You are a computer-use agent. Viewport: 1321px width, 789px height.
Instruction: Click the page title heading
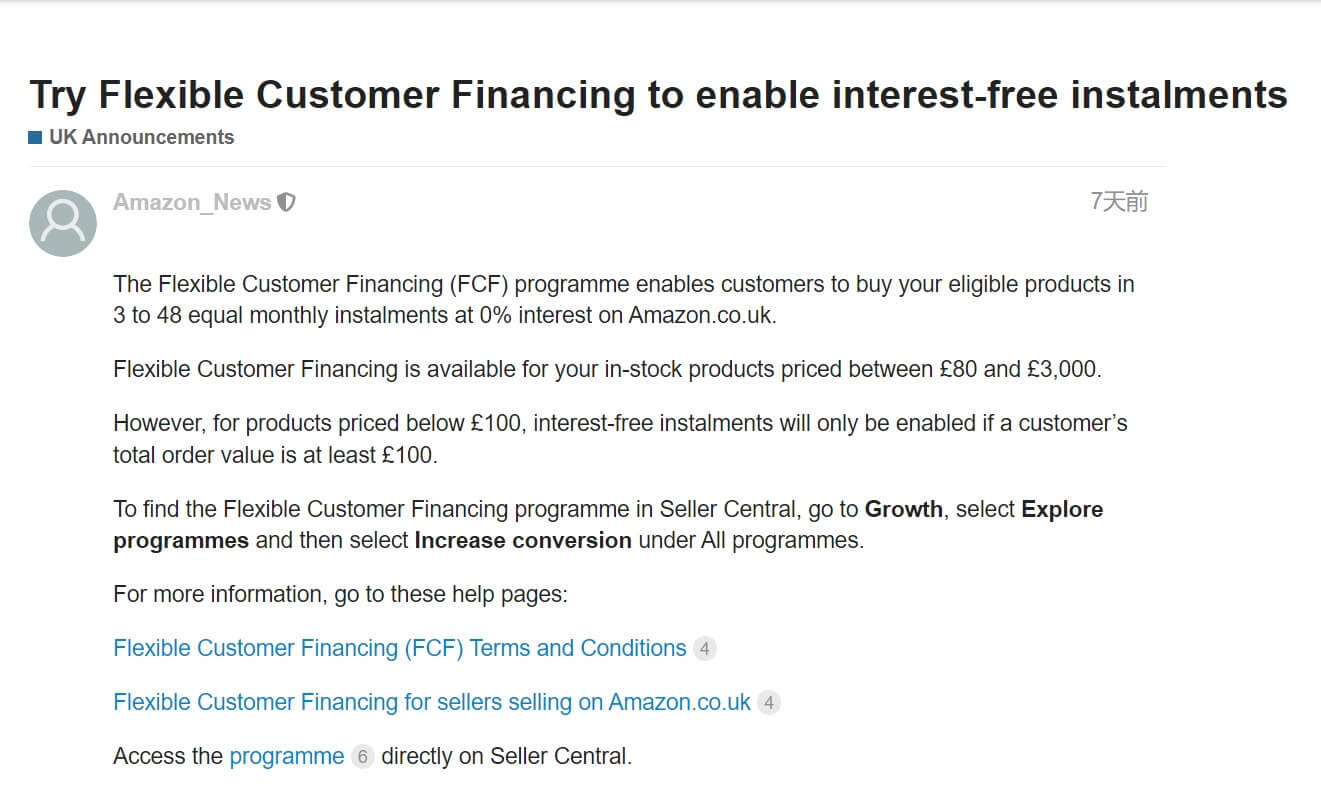[658, 95]
